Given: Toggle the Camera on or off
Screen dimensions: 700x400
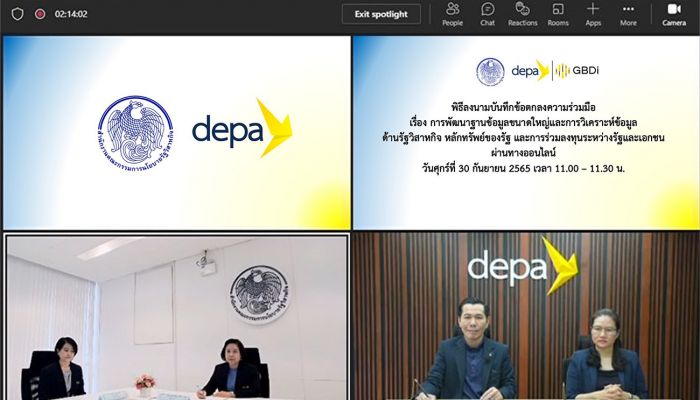Looking at the screenshot, I should [x=674, y=14].
